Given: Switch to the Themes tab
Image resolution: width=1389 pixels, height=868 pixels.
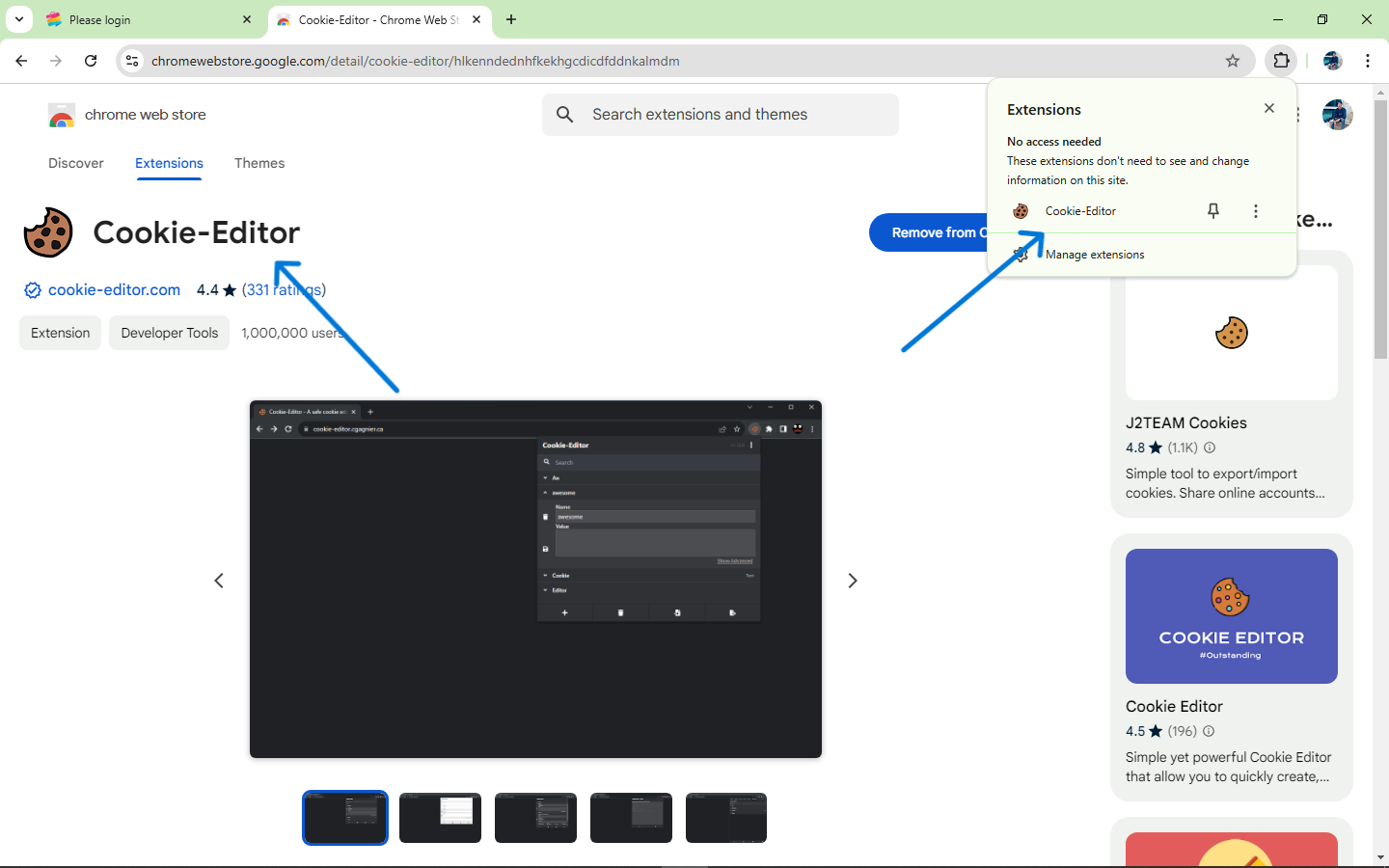Looking at the screenshot, I should (x=259, y=163).
